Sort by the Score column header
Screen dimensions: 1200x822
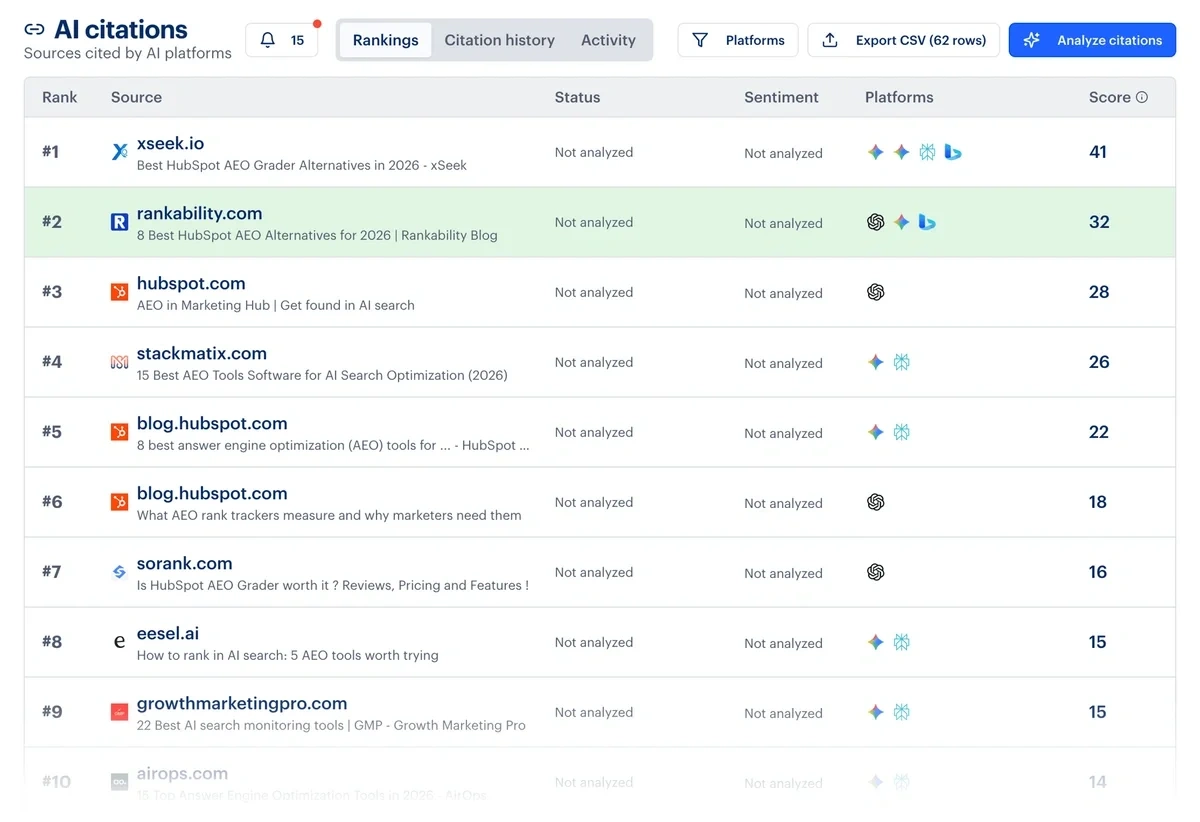click(x=1110, y=97)
